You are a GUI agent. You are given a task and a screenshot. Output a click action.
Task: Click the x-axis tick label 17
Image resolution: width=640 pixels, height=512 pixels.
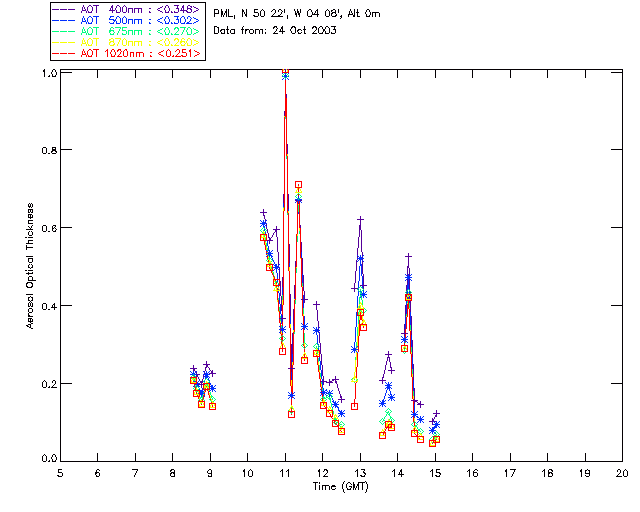pos(510,473)
